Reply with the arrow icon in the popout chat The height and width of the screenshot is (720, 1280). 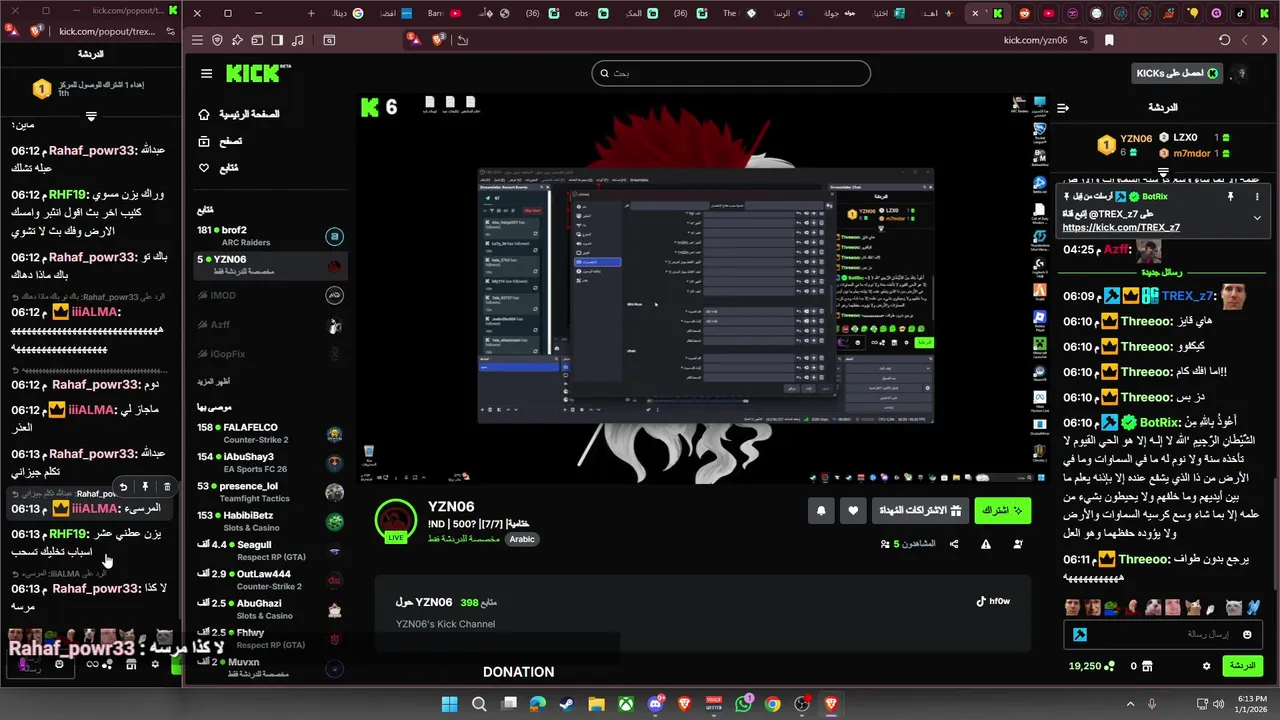(123, 487)
